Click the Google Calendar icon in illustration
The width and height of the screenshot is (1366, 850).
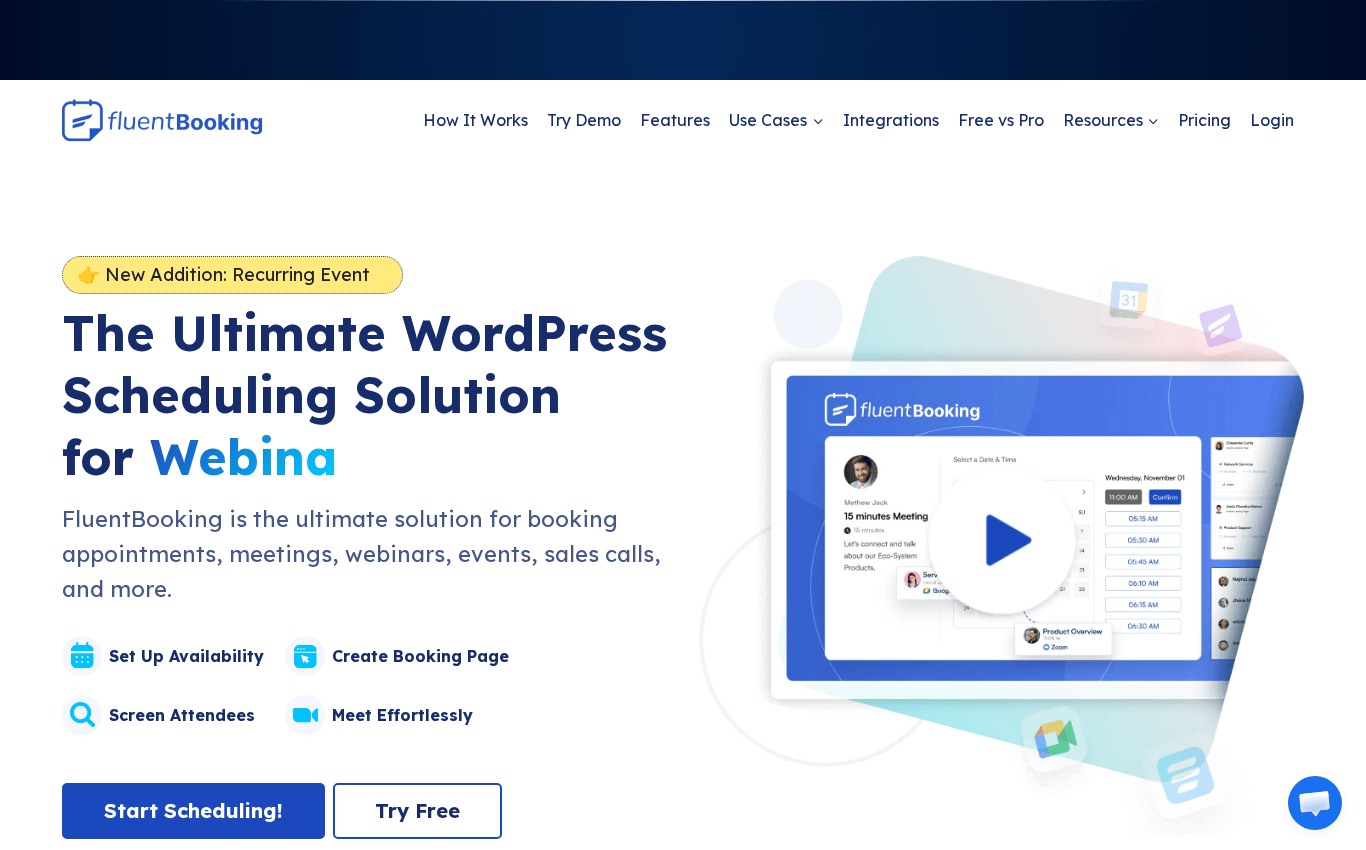(x=1129, y=300)
